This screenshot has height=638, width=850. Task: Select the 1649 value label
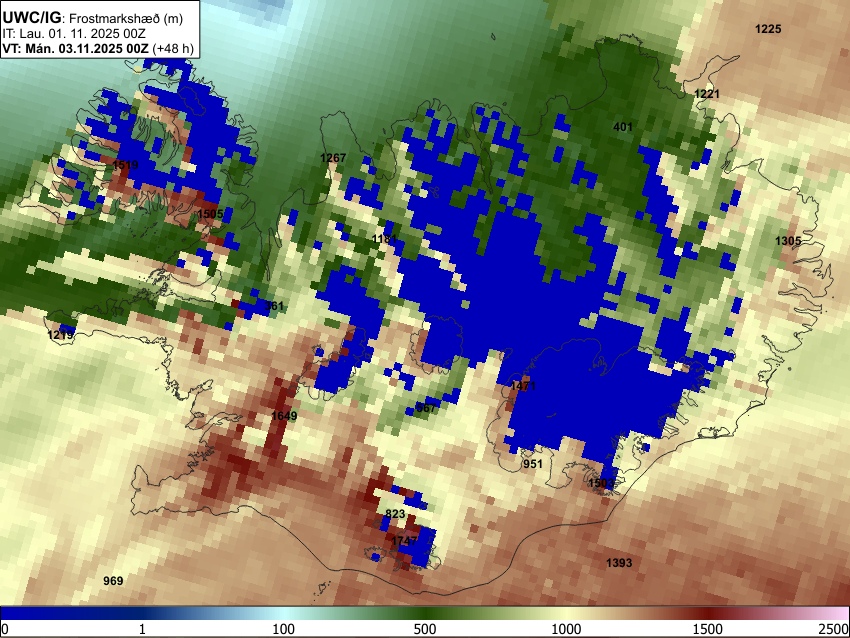pyautogui.click(x=284, y=416)
